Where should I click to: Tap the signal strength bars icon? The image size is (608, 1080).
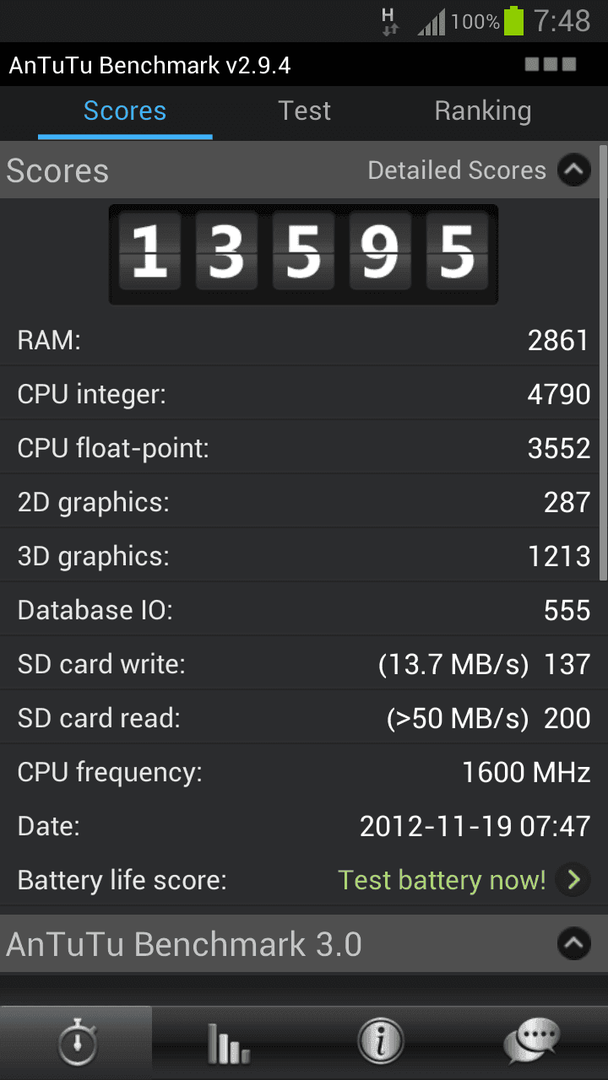432,24
